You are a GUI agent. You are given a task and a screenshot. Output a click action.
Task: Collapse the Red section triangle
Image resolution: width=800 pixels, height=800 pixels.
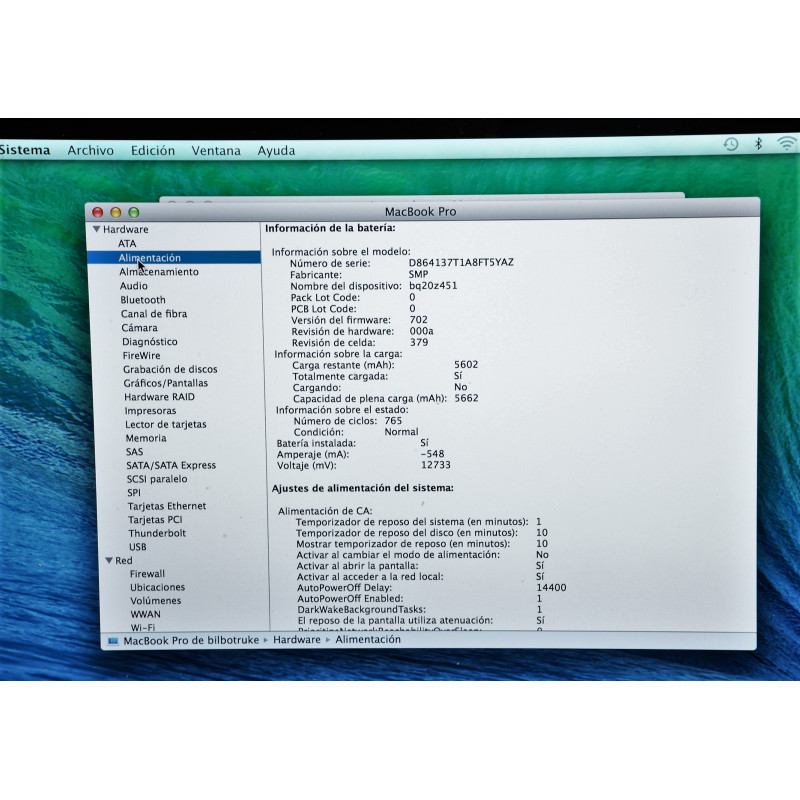coord(109,561)
